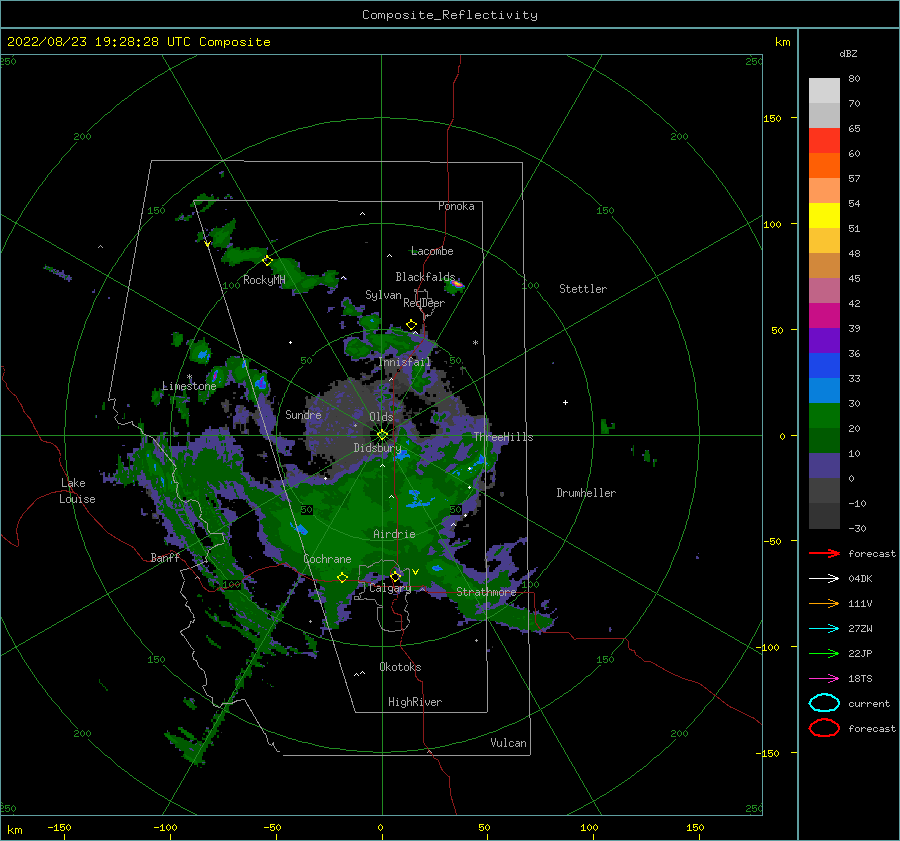Image resolution: width=900 pixels, height=841 pixels.
Task: Select the Sundre label
Action: pos(303,414)
